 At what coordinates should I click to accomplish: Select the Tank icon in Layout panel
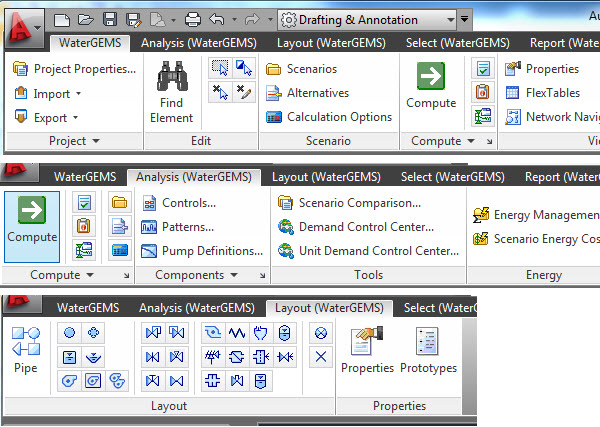coord(69,357)
